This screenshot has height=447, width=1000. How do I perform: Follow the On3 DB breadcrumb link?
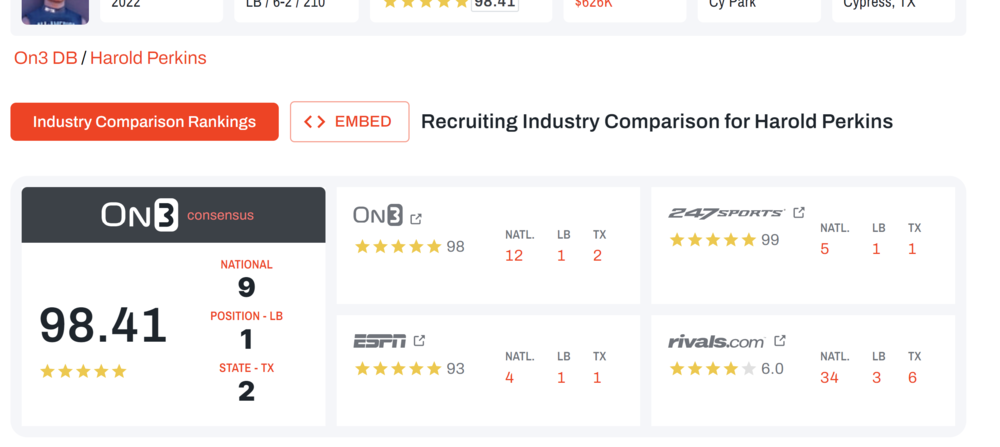point(45,58)
